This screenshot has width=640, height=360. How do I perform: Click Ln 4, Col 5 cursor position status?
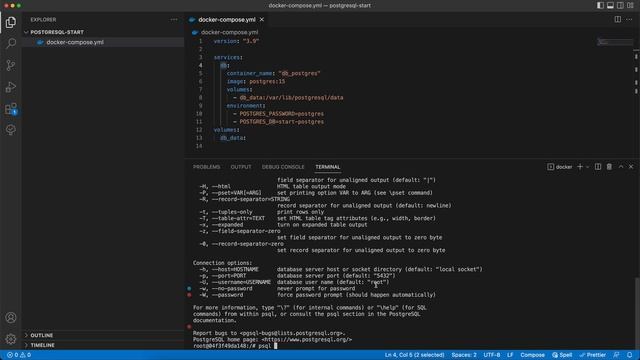pos(414,355)
